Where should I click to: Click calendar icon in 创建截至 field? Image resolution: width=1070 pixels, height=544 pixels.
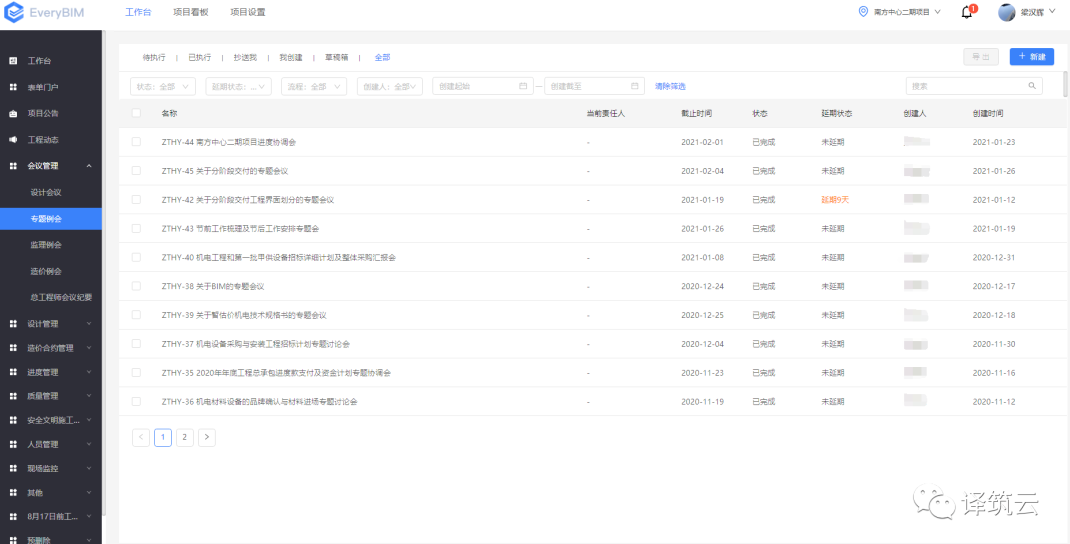pyautogui.click(x=634, y=86)
